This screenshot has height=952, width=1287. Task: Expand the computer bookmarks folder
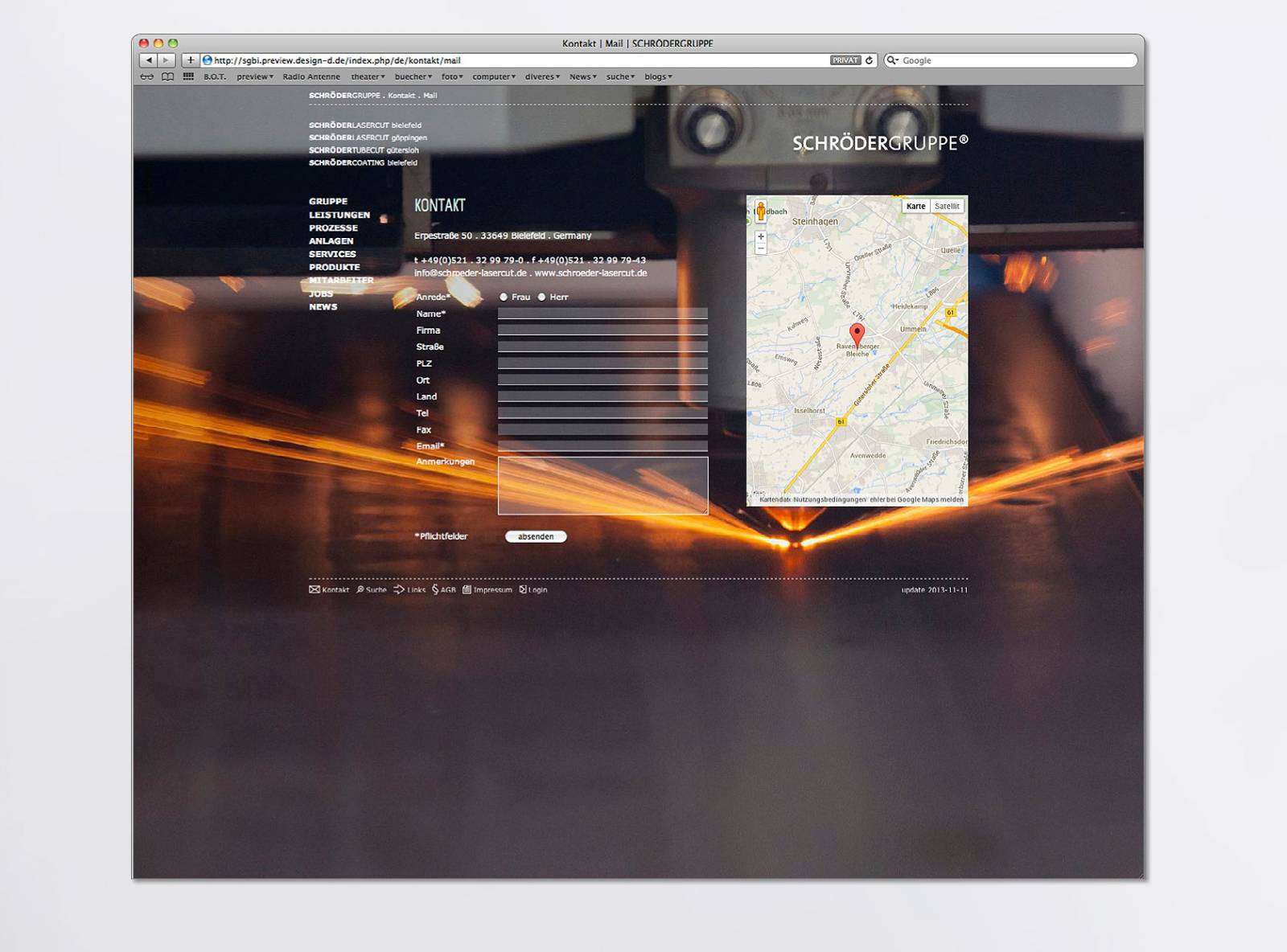click(494, 77)
